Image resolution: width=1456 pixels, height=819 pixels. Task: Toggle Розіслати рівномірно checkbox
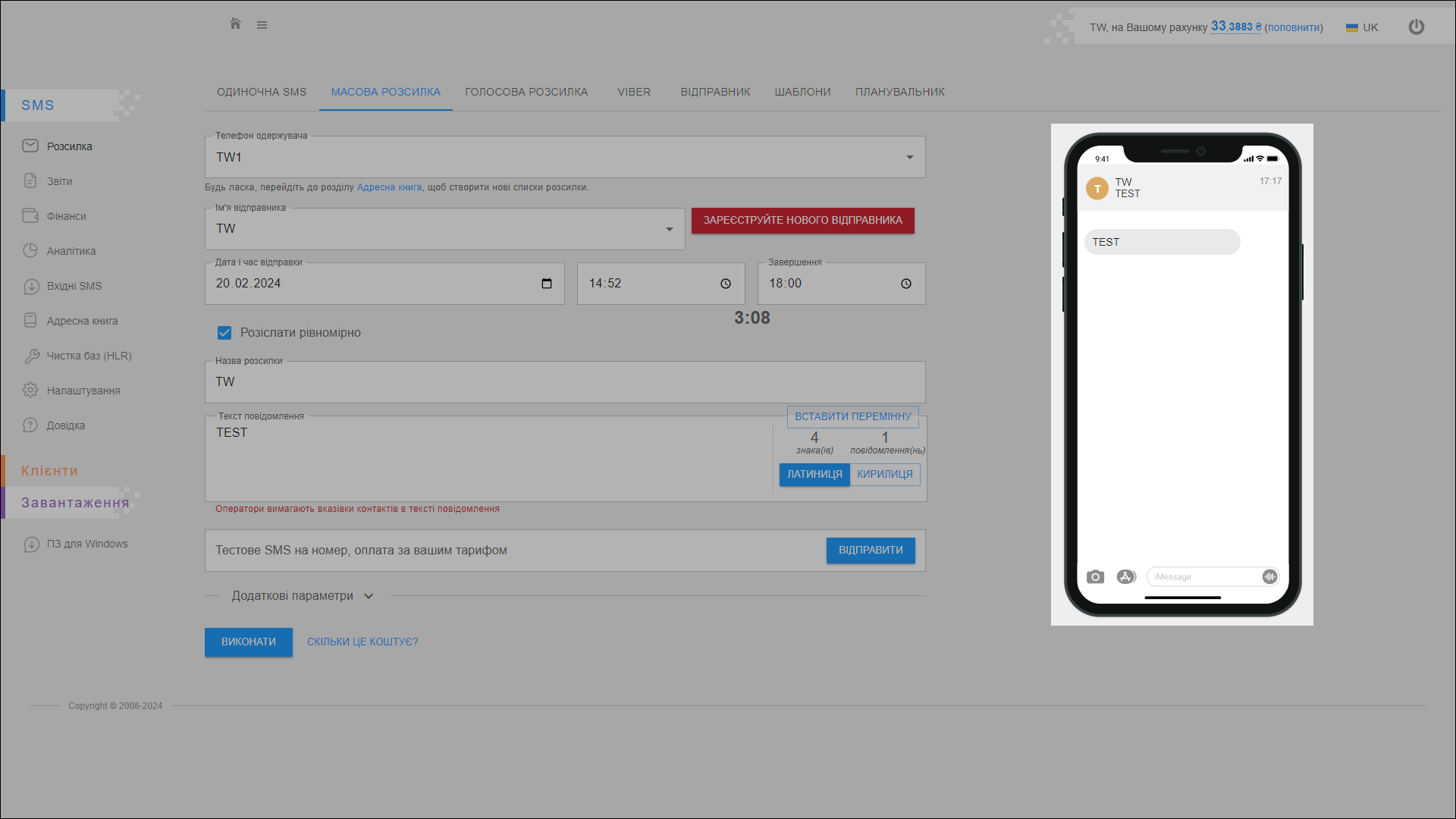224,333
